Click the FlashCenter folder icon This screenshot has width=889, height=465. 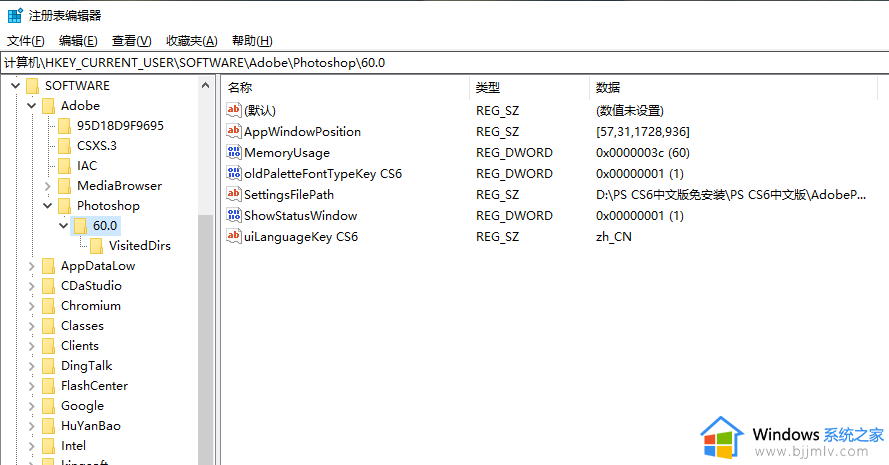(48, 386)
